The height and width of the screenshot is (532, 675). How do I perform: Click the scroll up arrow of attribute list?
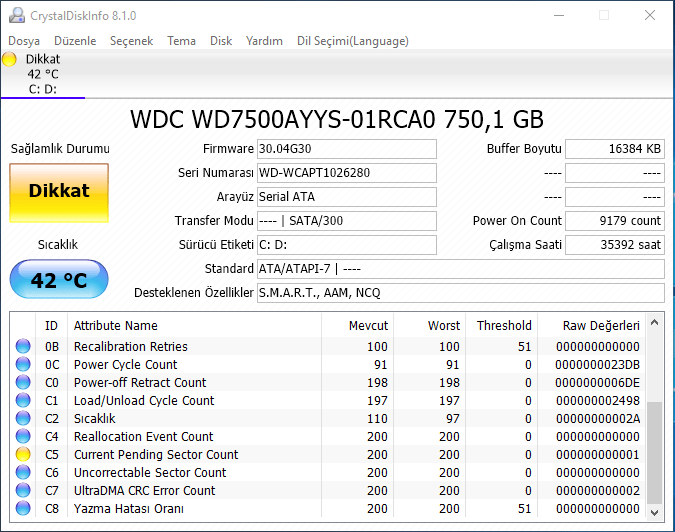pyautogui.click(x=654, y=322)
